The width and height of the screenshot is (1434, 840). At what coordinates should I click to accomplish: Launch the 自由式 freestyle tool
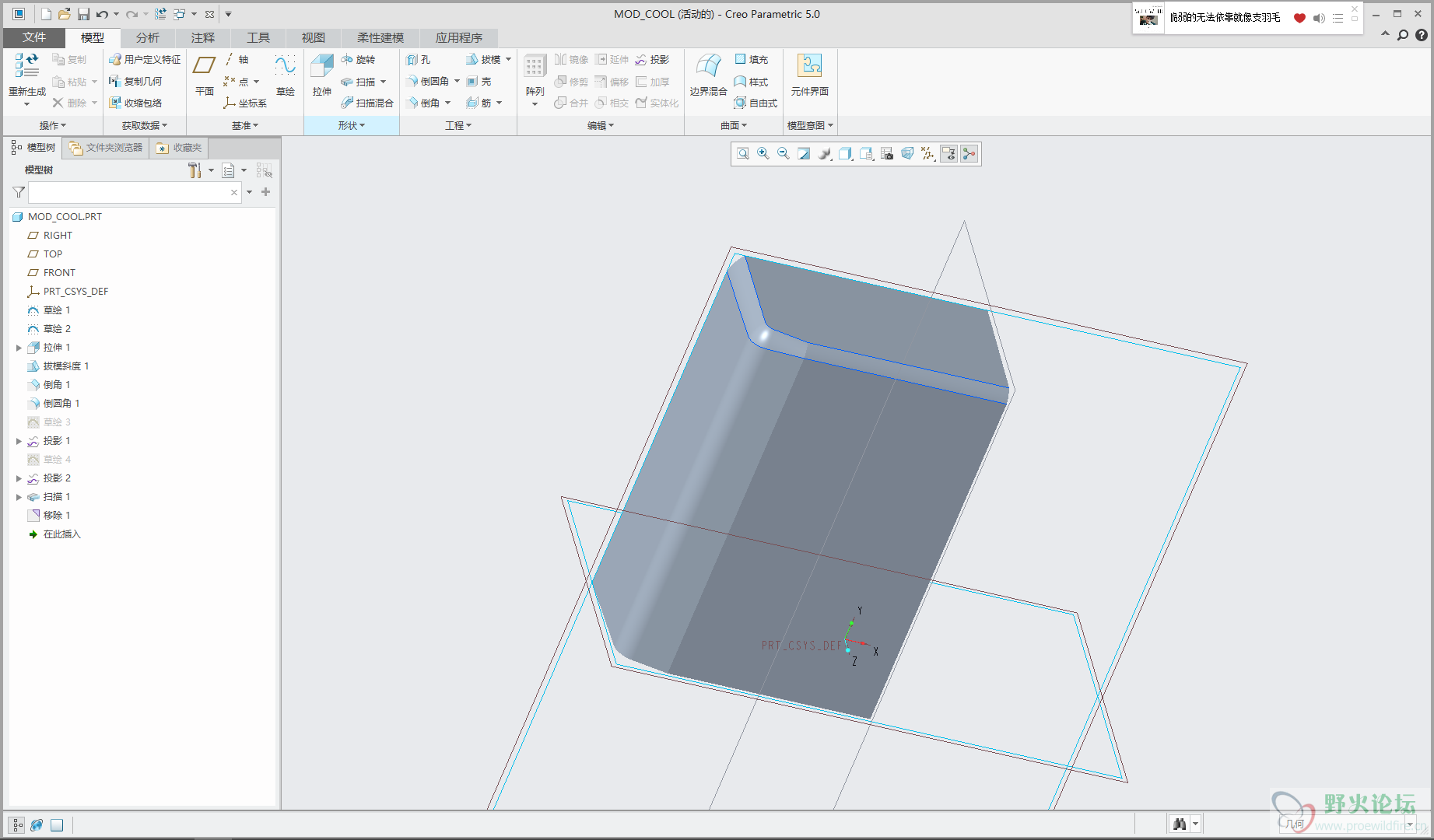tap(756, 103)
